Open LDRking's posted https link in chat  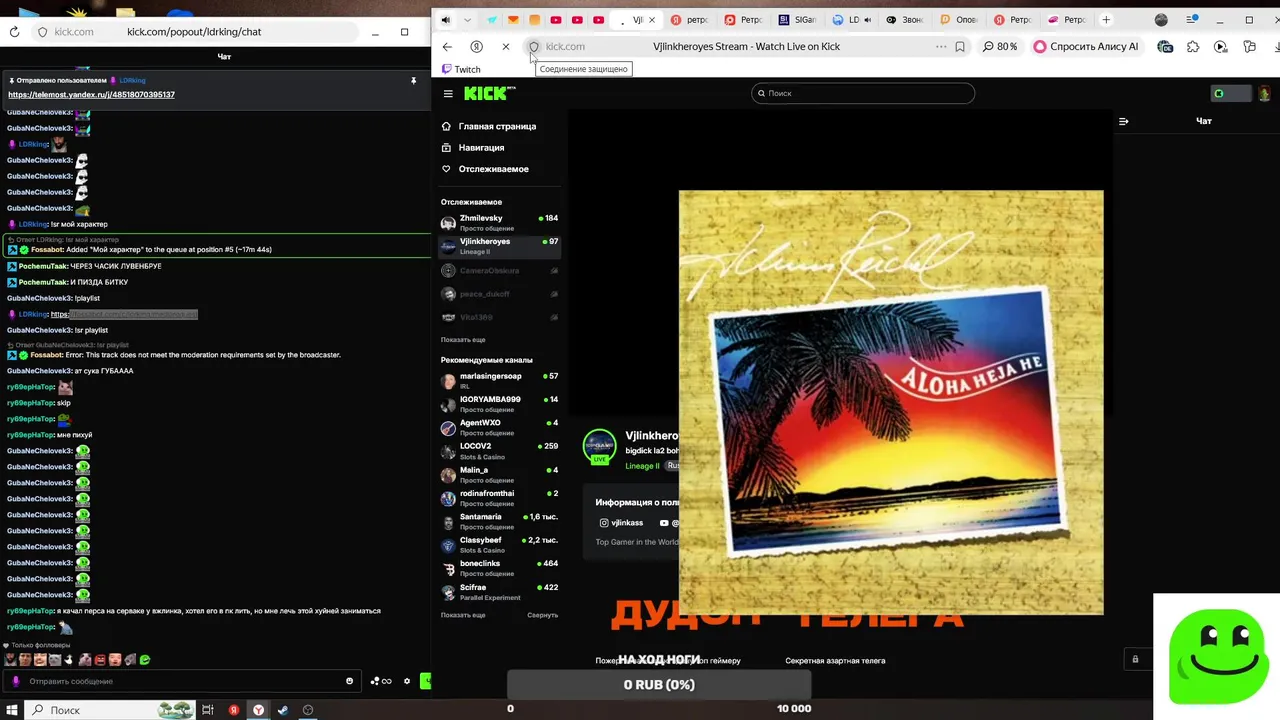coord(124,314)
